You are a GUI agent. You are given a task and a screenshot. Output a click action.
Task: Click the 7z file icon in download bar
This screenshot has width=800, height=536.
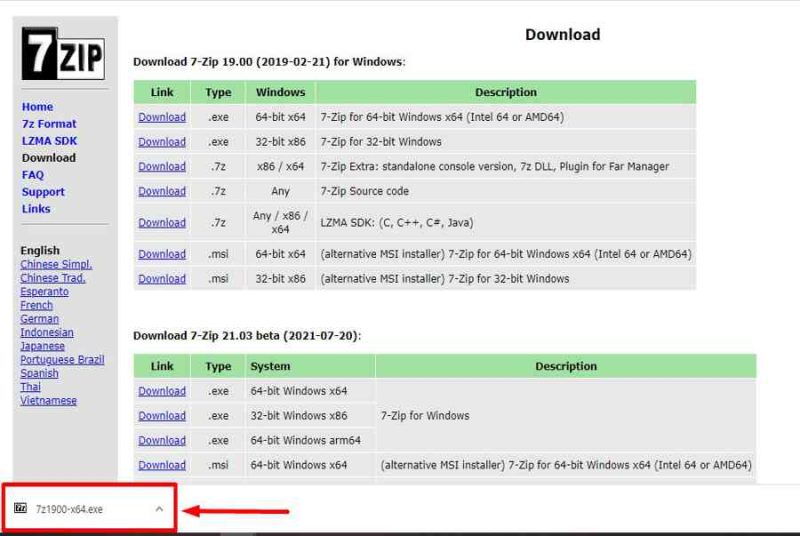[20, 508]
